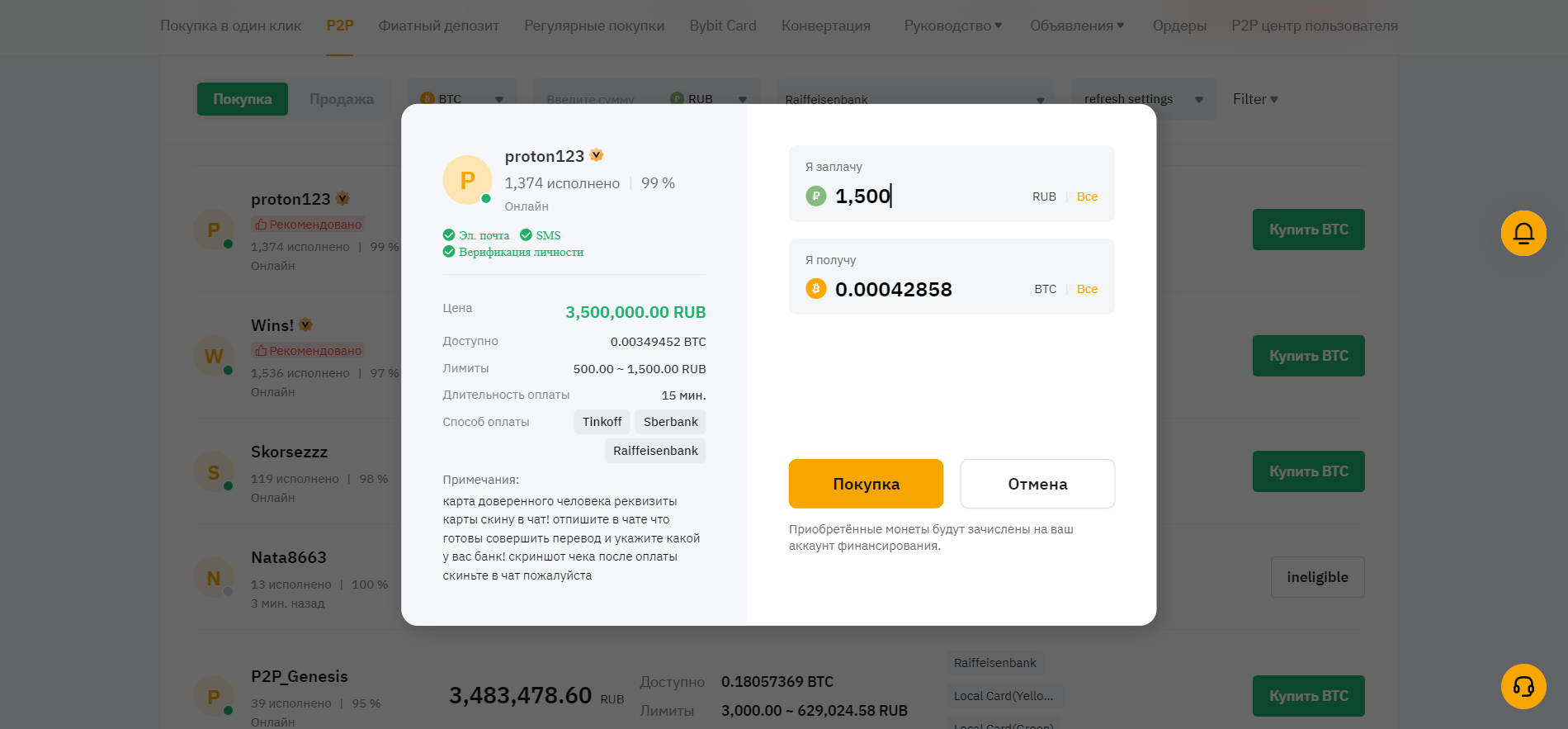
Task: Expand the Руководство menu
Action: (x=952, y=26)
